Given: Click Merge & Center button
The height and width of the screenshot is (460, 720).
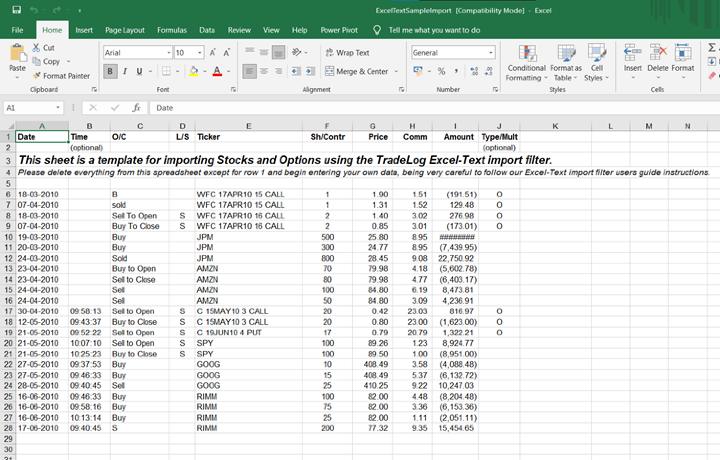Looking at the screenshot, I should coord(356,71).
